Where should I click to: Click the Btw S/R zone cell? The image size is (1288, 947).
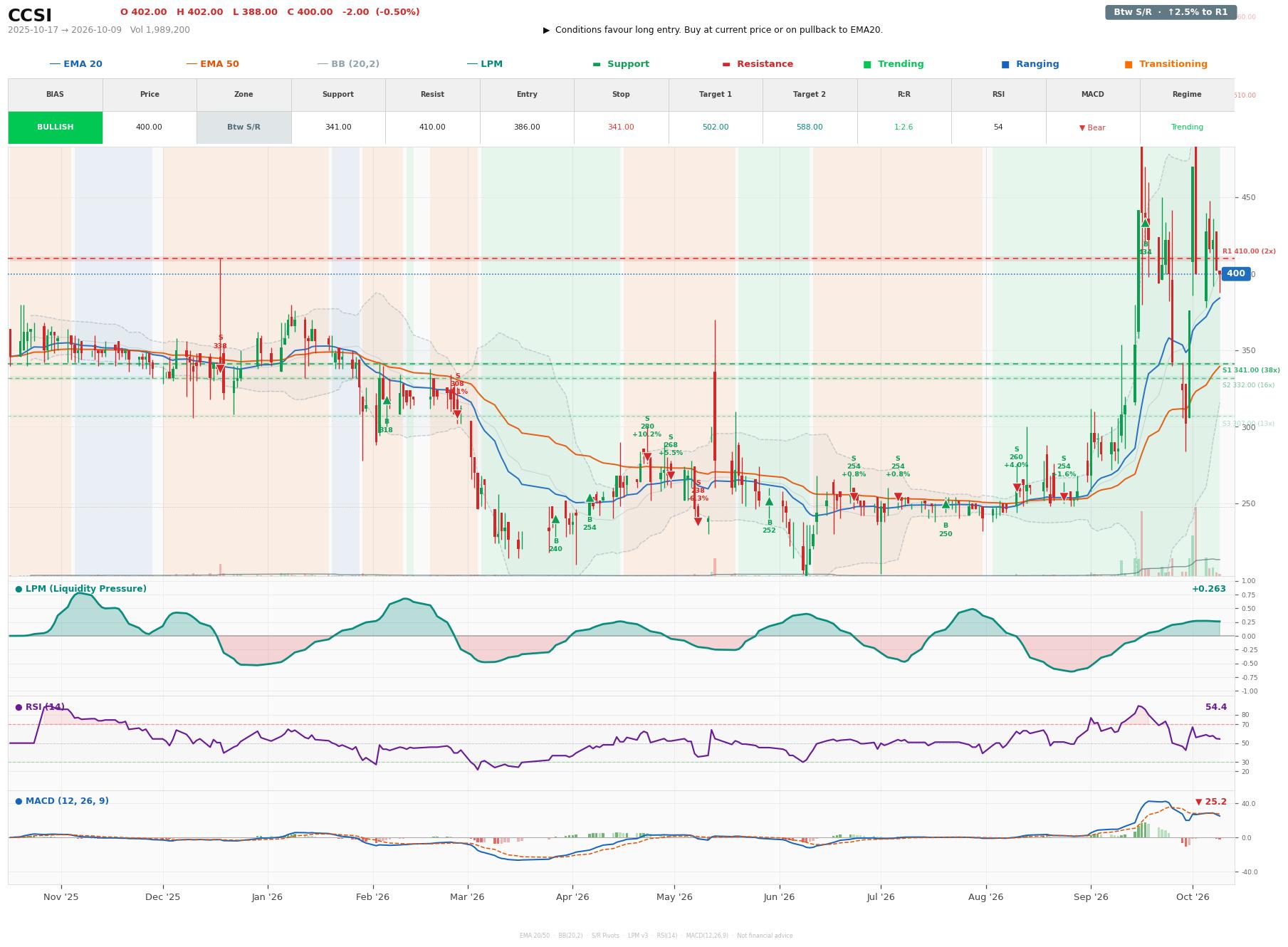coord(244,127)
